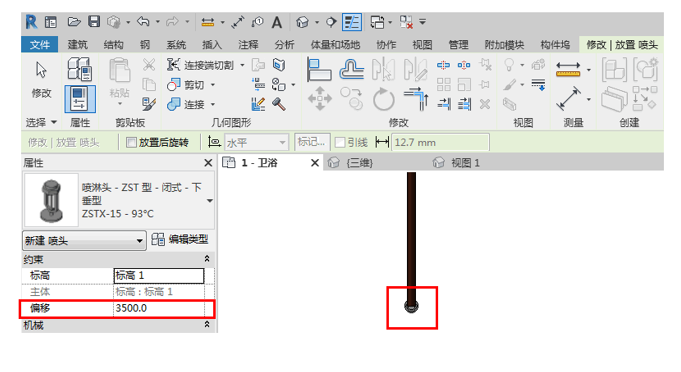The image size is (681, 372).
Task: Click the Cut geometry (剪切) tool
Action: tap(186, 85)
